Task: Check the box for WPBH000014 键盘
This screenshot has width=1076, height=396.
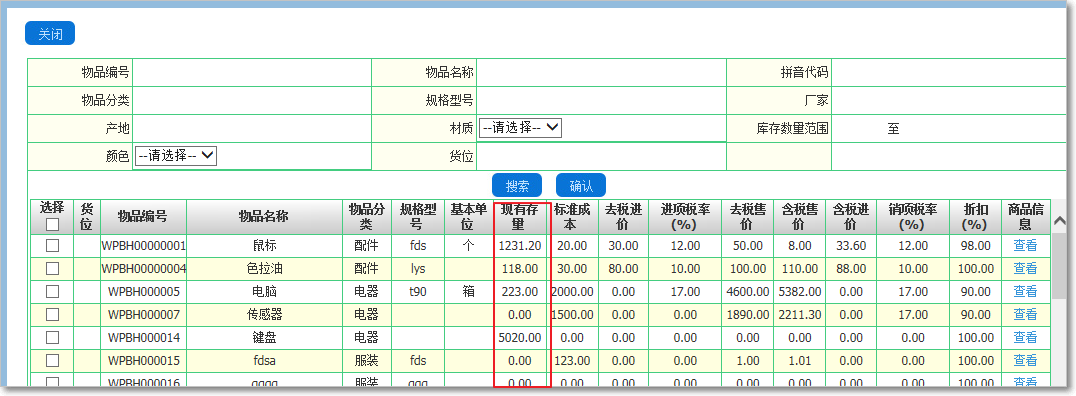Action: [x=52, y=338]
